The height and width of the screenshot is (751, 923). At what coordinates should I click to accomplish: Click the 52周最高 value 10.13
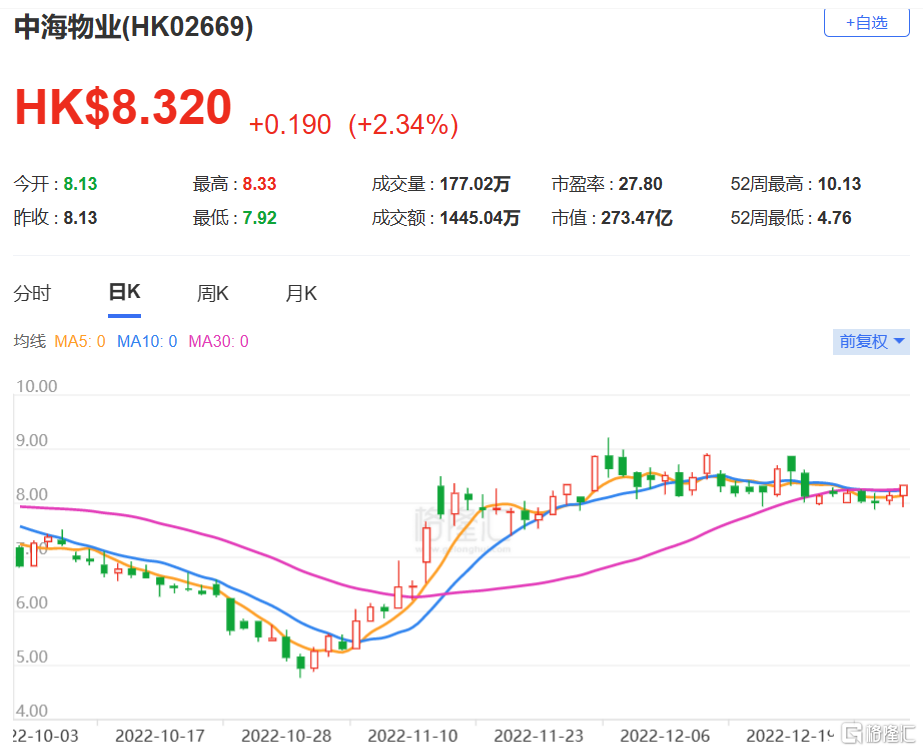tap(839, 184)
